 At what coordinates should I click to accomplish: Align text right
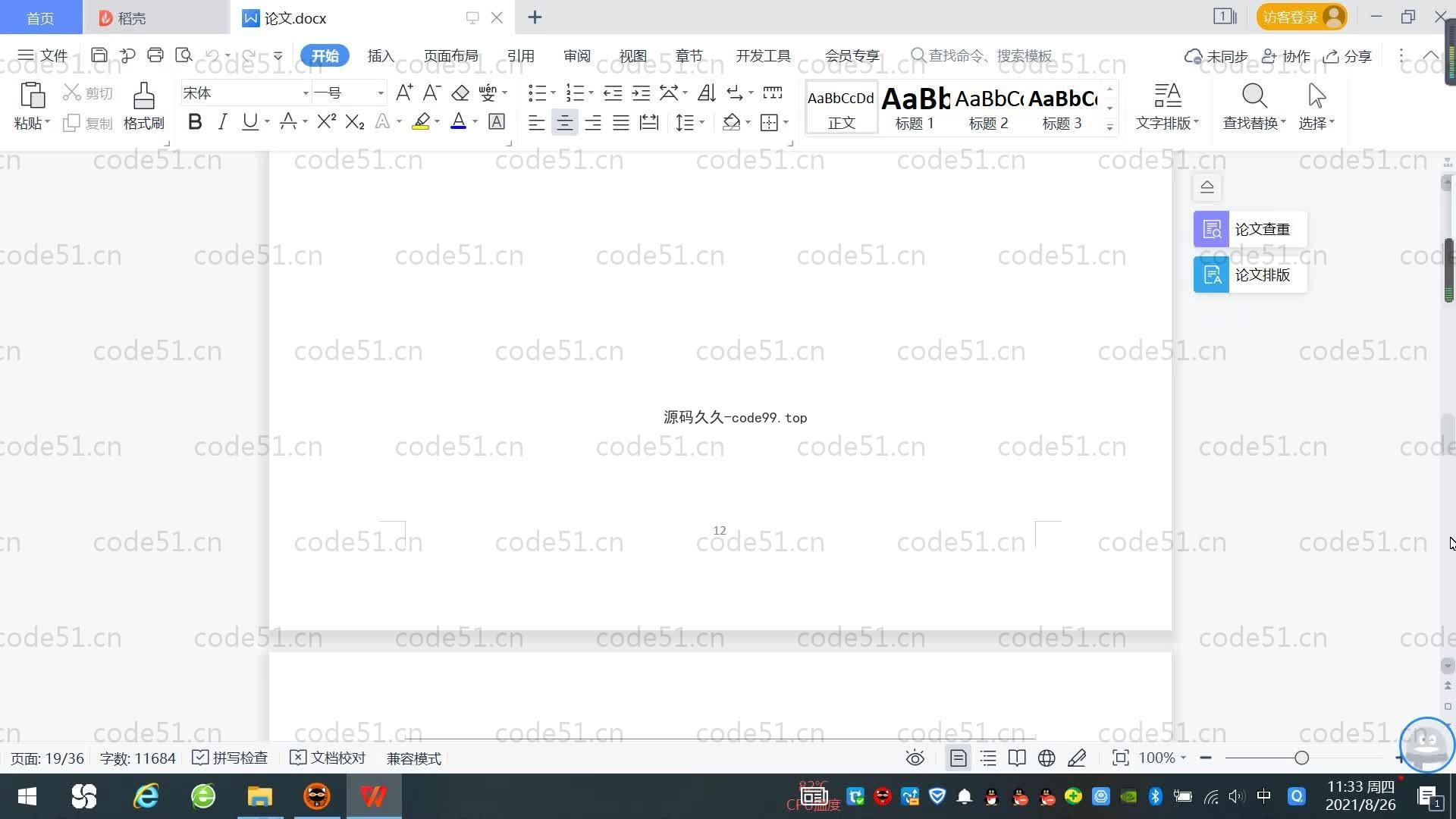[x=593, y=122]
